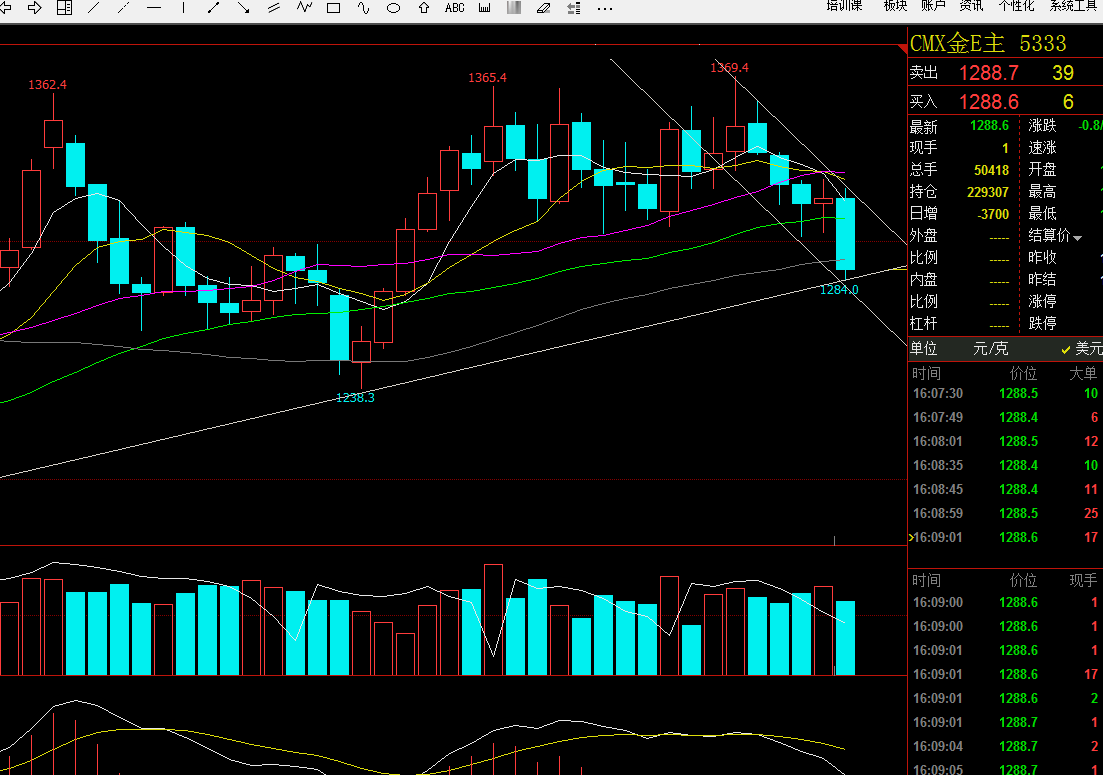The image size is (1103, 775).
Task: Click the CMX金E主 contract title
Action: click(x=957, y=44)
